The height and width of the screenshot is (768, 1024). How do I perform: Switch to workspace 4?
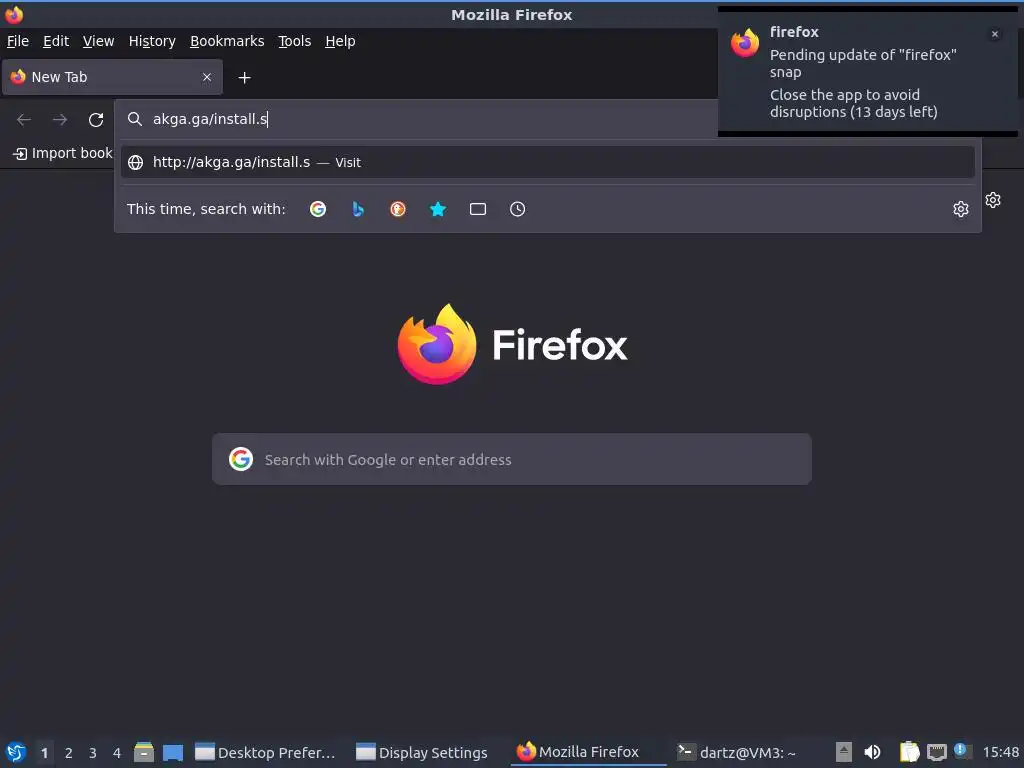coord(117,753)
